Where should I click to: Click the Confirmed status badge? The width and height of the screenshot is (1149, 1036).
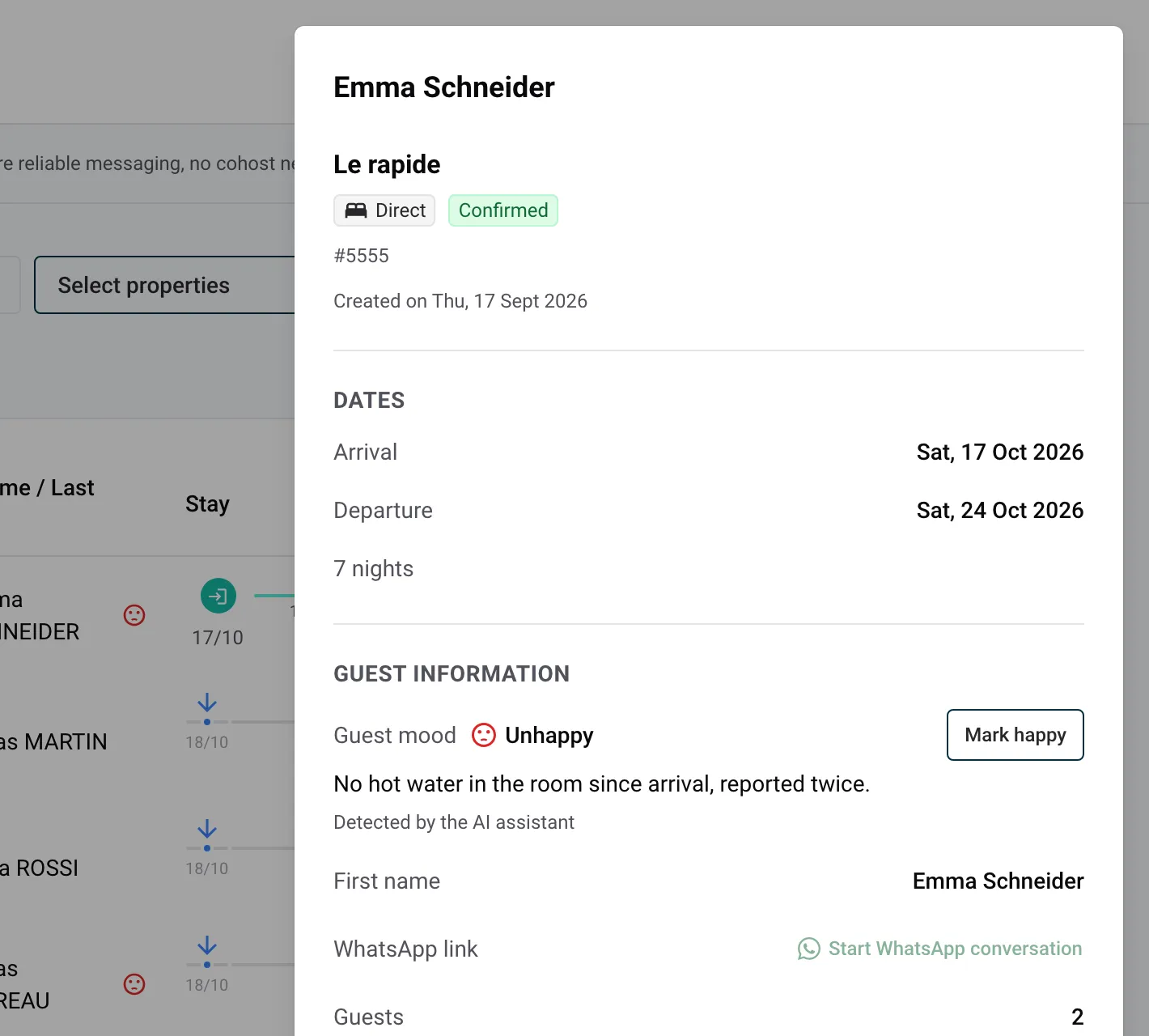(x=503, y=210)
